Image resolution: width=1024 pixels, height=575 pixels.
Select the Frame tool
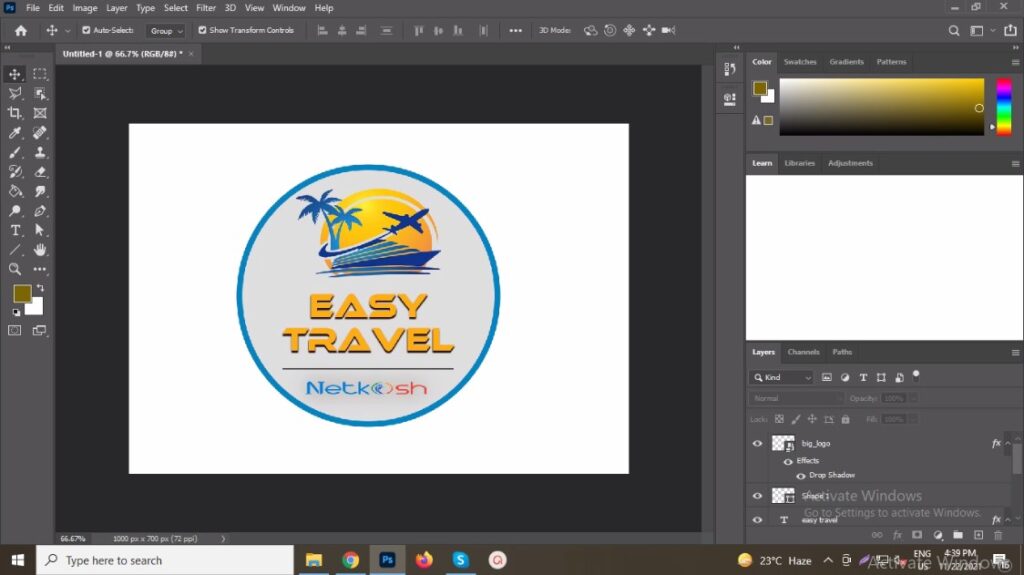(x=40, y=113)
